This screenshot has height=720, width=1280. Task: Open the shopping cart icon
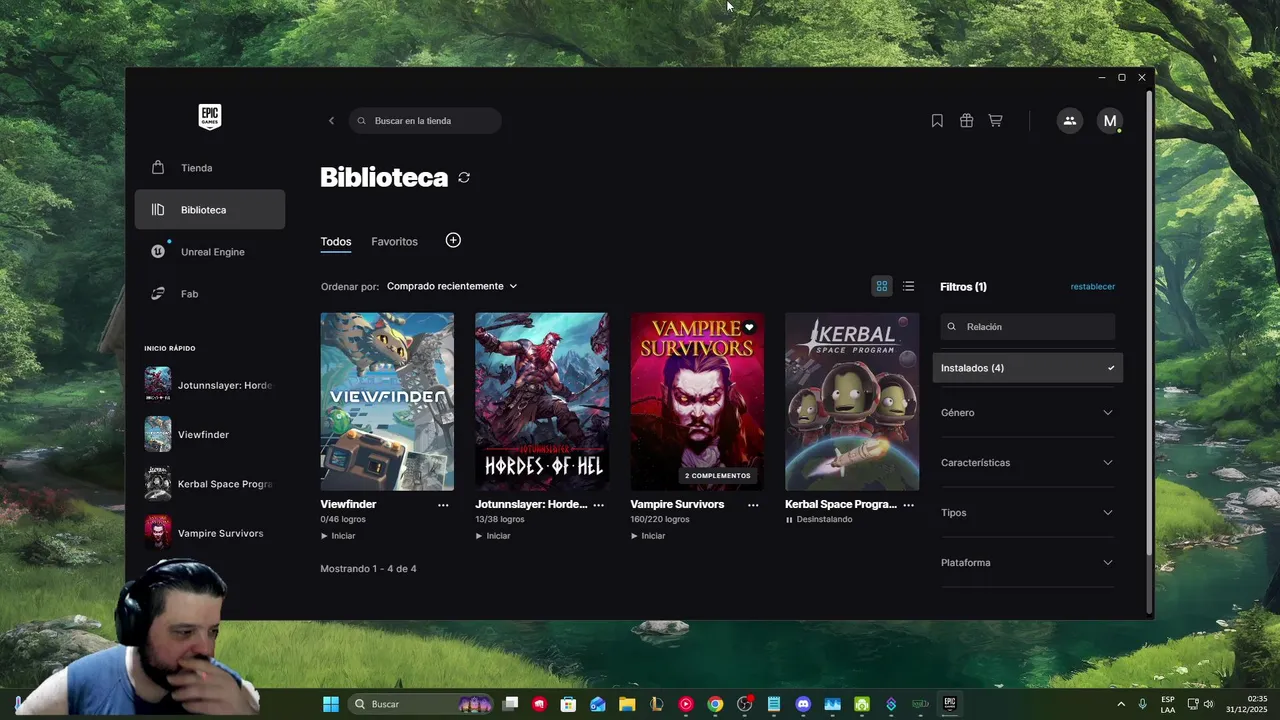pos(995,121)
